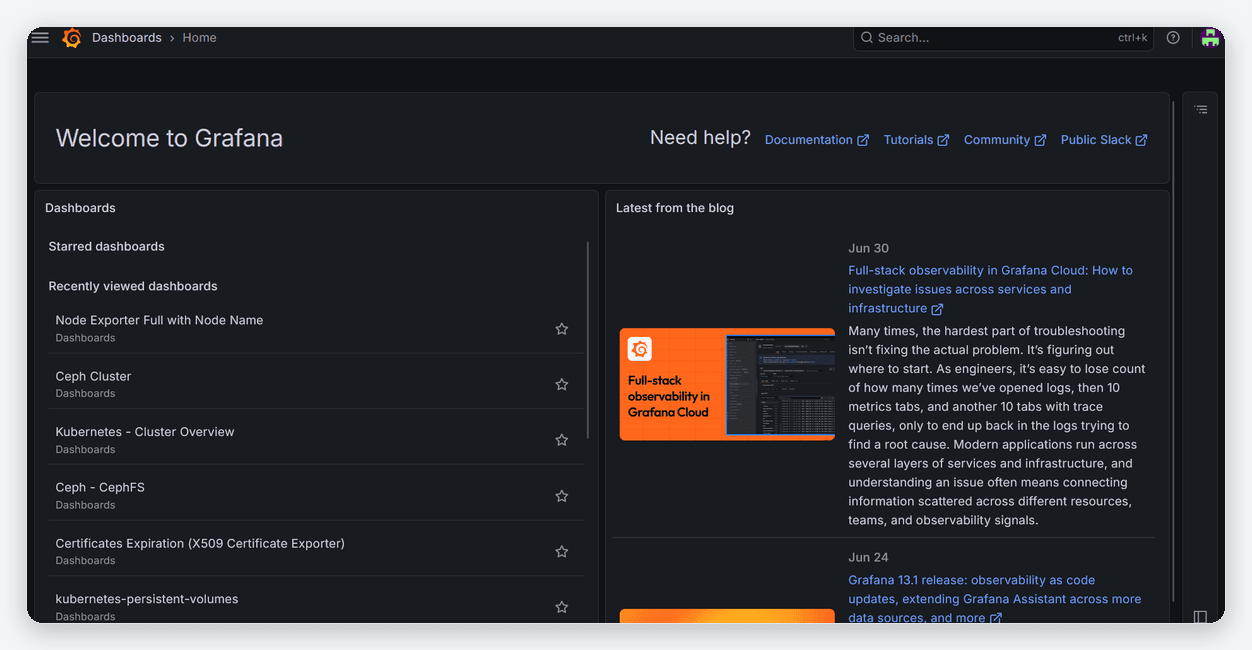Star the Node Exporter Full with Node Name dashboard
The width and height of the screenshot is (1252, 650).
(x=562, y=328)
